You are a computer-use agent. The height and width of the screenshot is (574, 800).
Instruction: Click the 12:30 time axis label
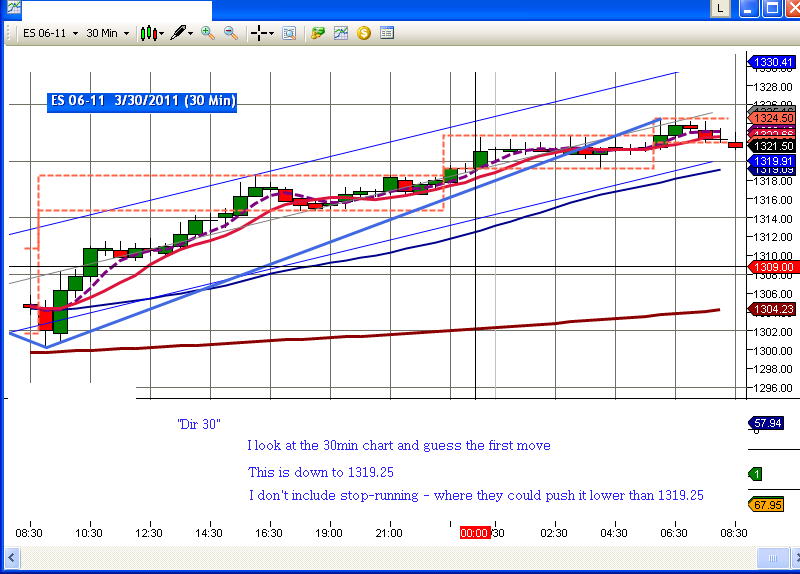(149, 533)
